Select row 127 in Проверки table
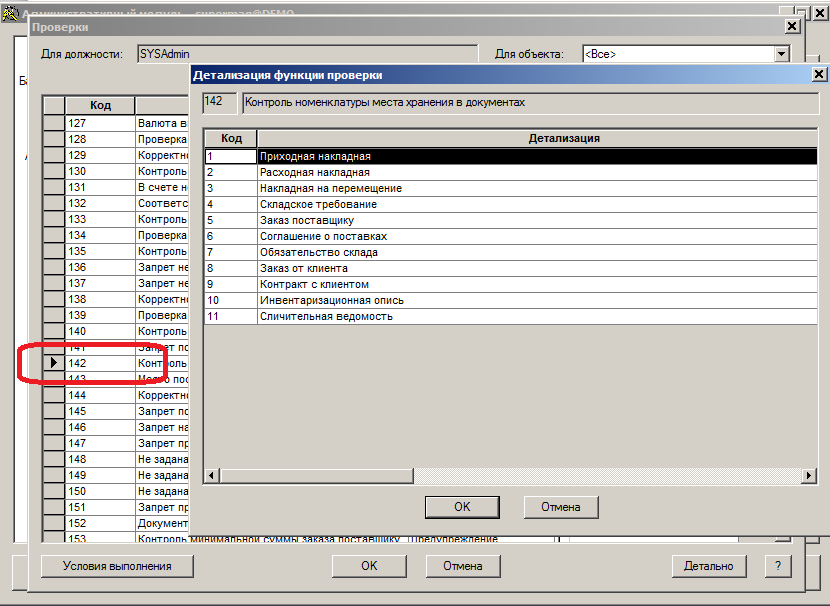This screenshot has width=830, height=606. click(115, 123)
